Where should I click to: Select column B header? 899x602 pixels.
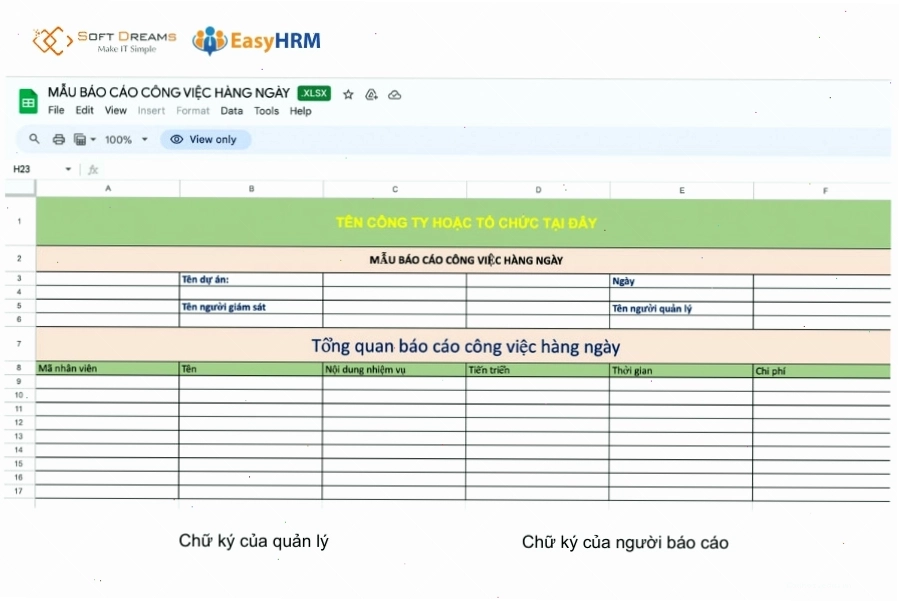click(251, 189)
